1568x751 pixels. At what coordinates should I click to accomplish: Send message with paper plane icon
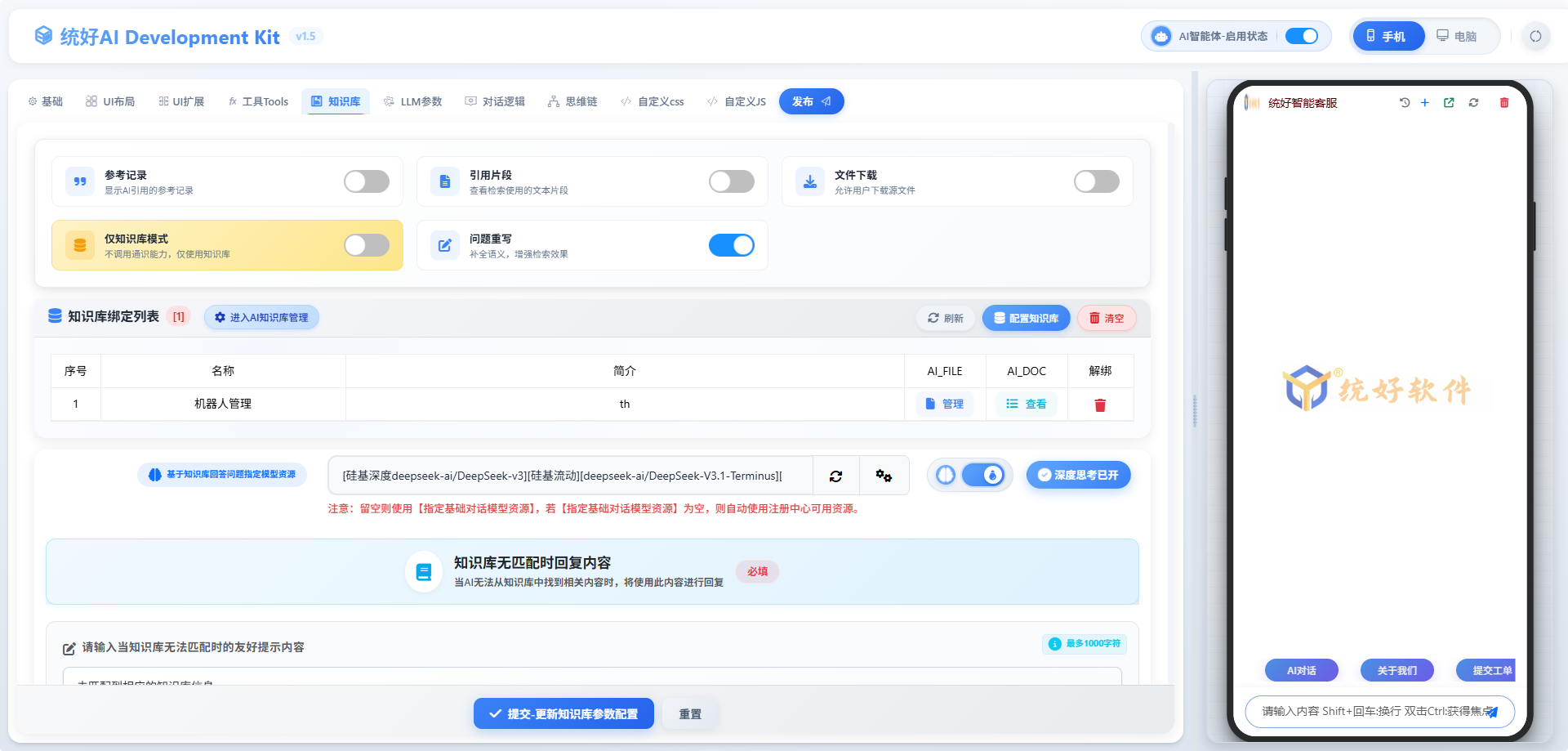click(x=1492, y=712)
